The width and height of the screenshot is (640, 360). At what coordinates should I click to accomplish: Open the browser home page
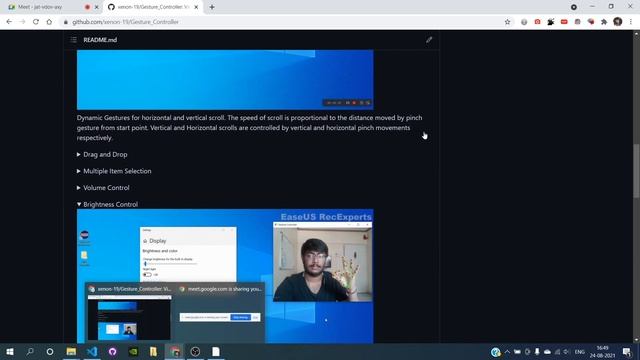click(49, 22)
